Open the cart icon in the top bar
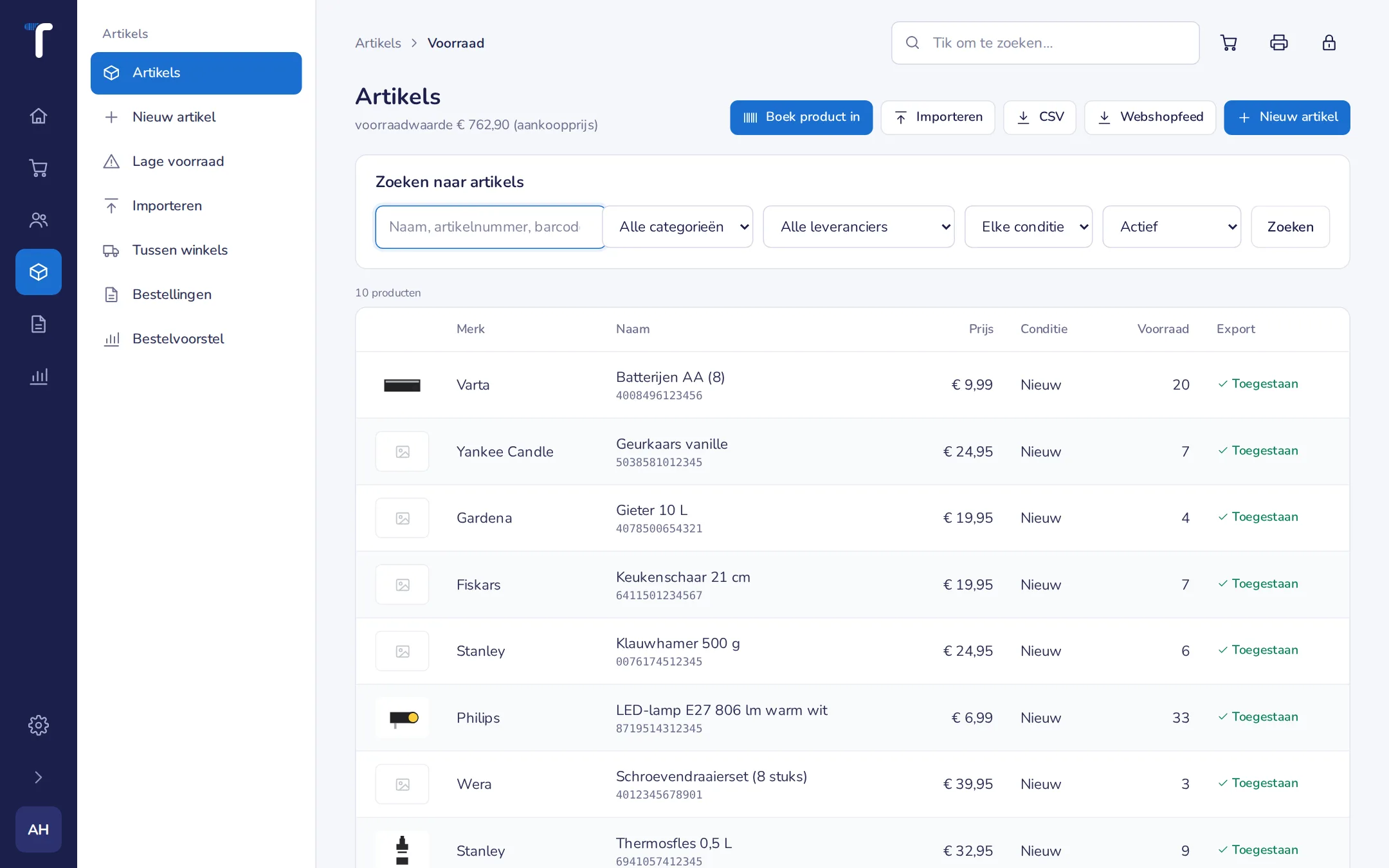Viewport: 1389px width, 868px height. point(1229,42)
